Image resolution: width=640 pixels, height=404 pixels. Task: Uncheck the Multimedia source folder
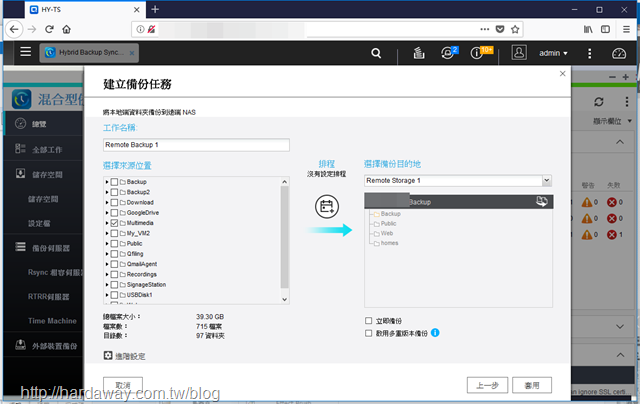pos(114,223)
